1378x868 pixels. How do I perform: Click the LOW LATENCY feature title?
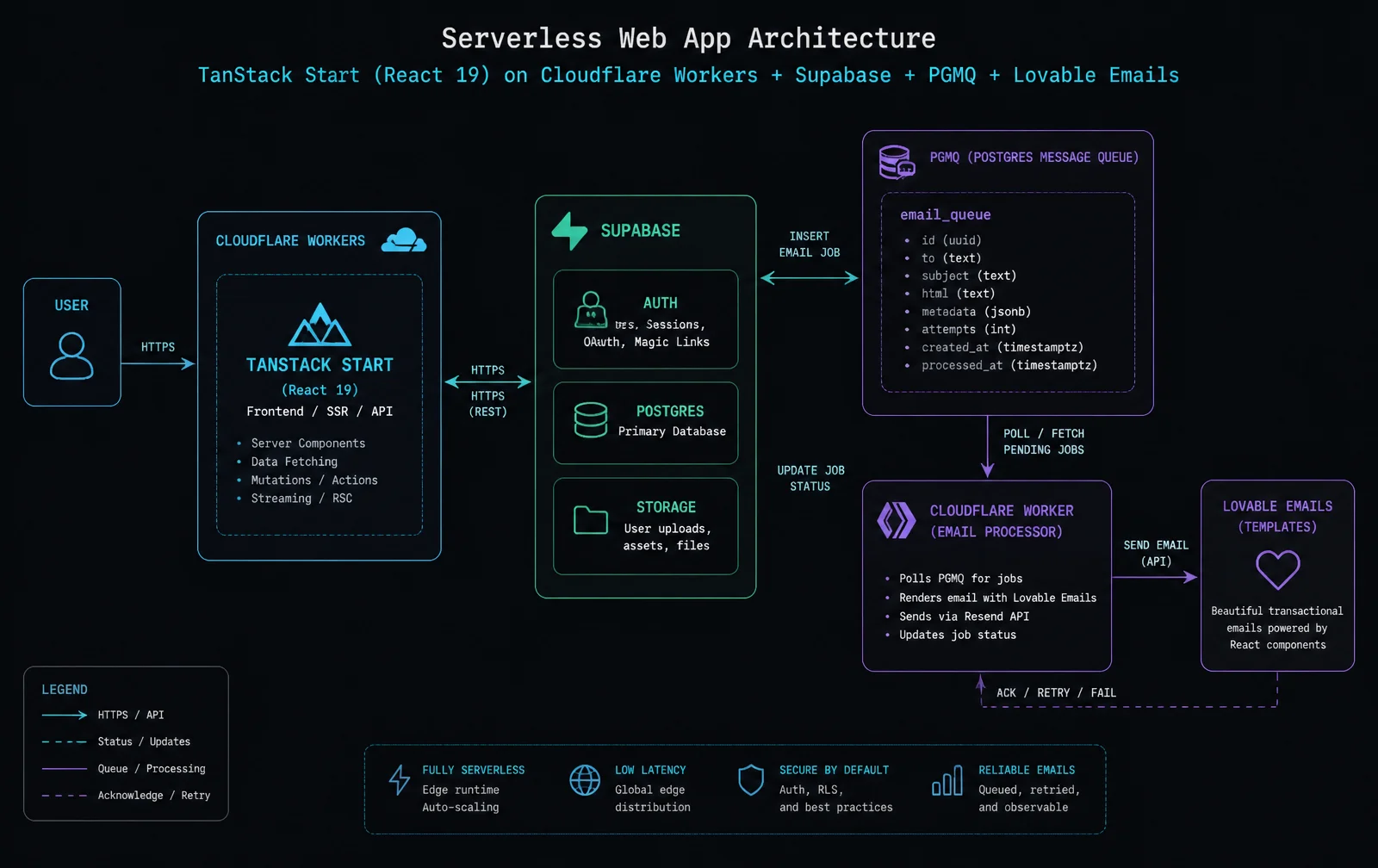click(650, 770)
